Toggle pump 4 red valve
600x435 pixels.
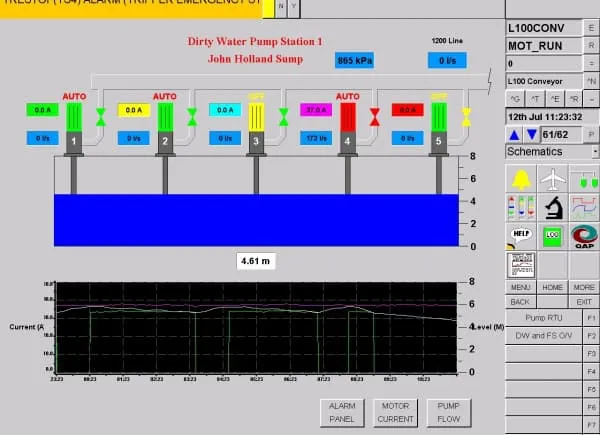375,117
